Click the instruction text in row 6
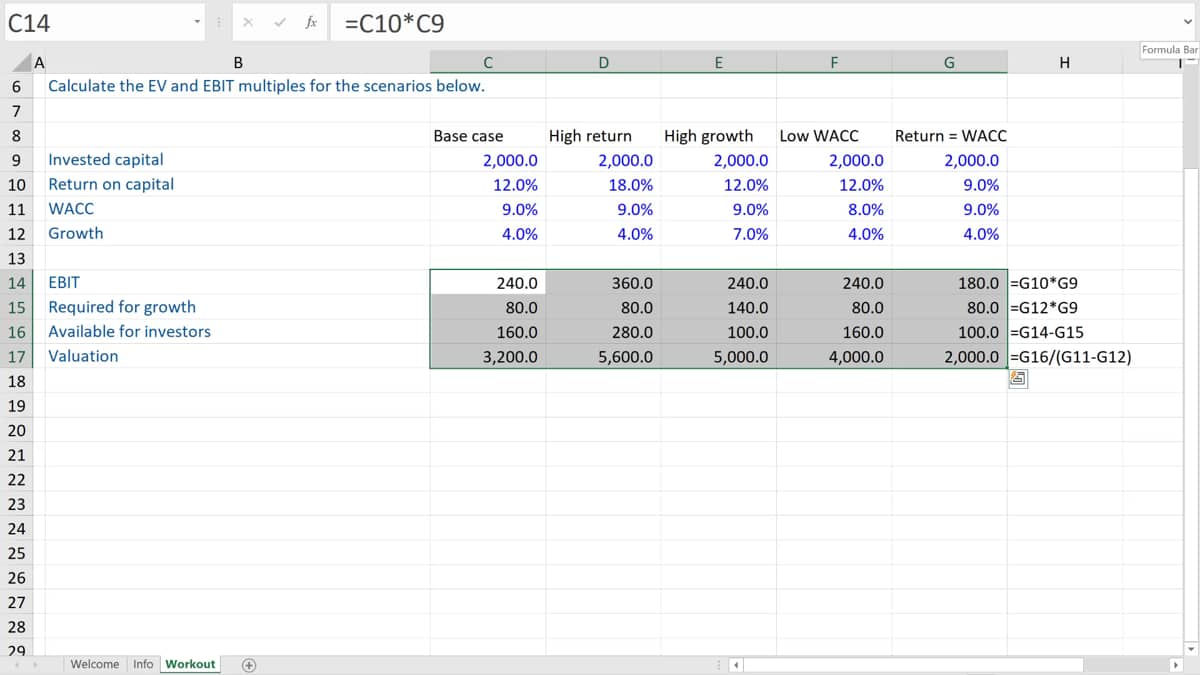1200x675 pixels. (x=267, y=86)
